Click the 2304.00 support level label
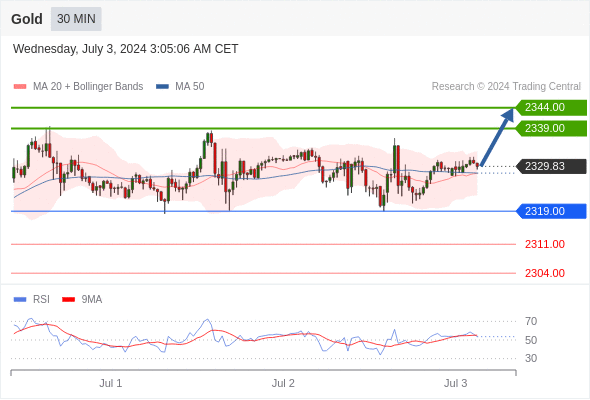This screenshot has width=590, height=400. (x=545, y=273)
